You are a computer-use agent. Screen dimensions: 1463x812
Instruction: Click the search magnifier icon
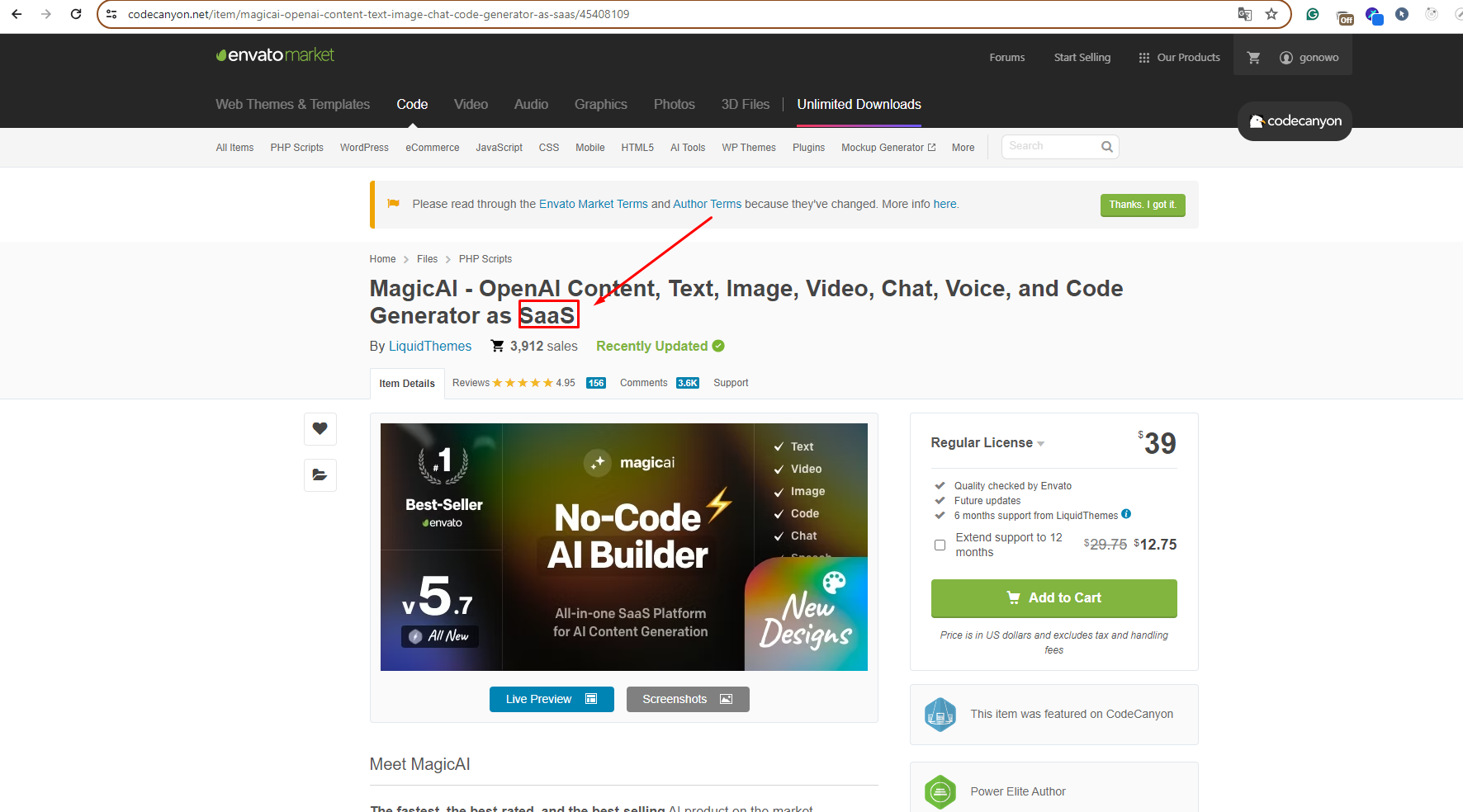1107,147
